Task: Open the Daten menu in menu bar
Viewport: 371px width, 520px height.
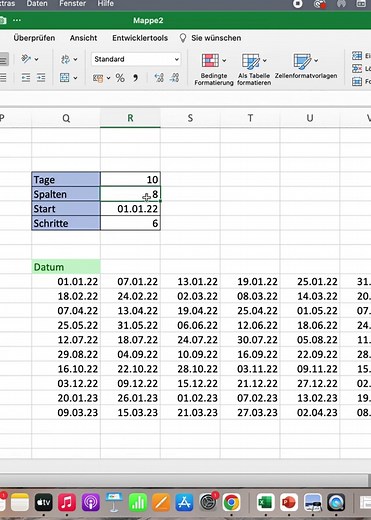Action: click(x=37, y=4)
